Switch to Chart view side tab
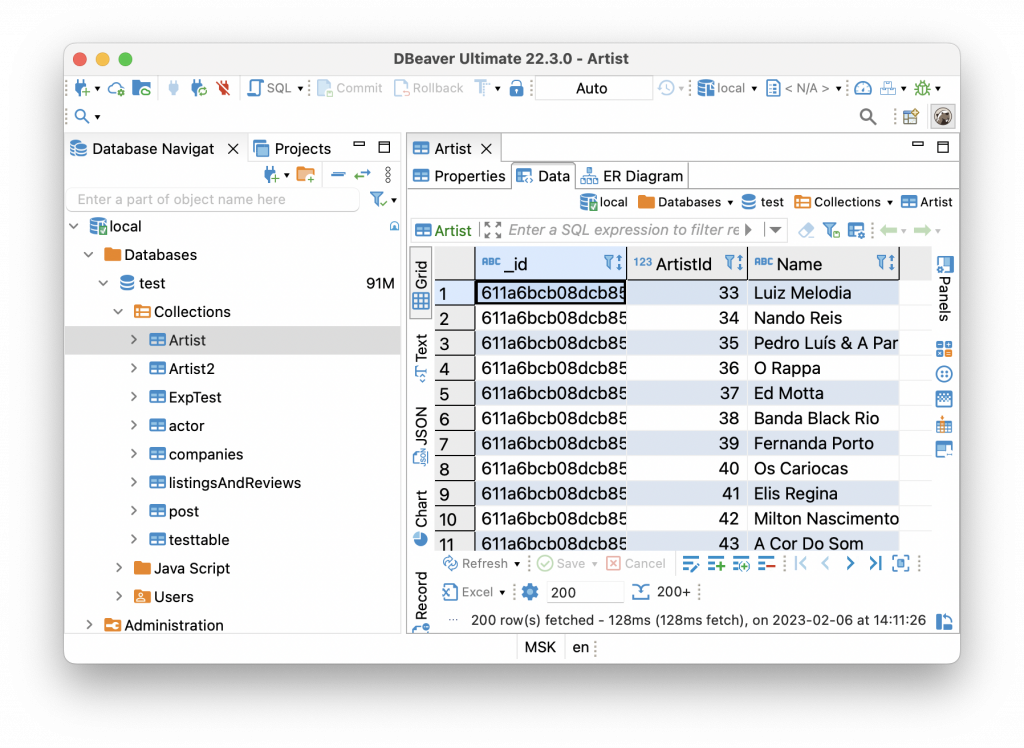The image size is (1024, 748). coord(421,518)
